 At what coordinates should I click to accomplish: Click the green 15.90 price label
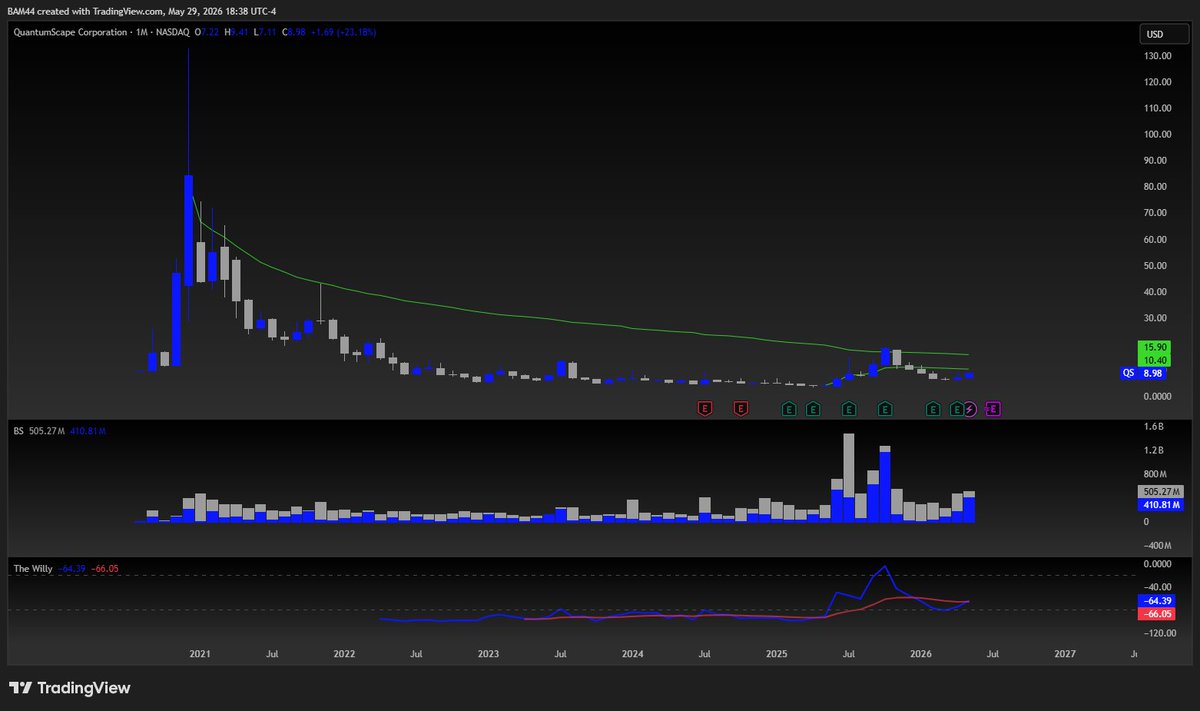[1154, 347]
